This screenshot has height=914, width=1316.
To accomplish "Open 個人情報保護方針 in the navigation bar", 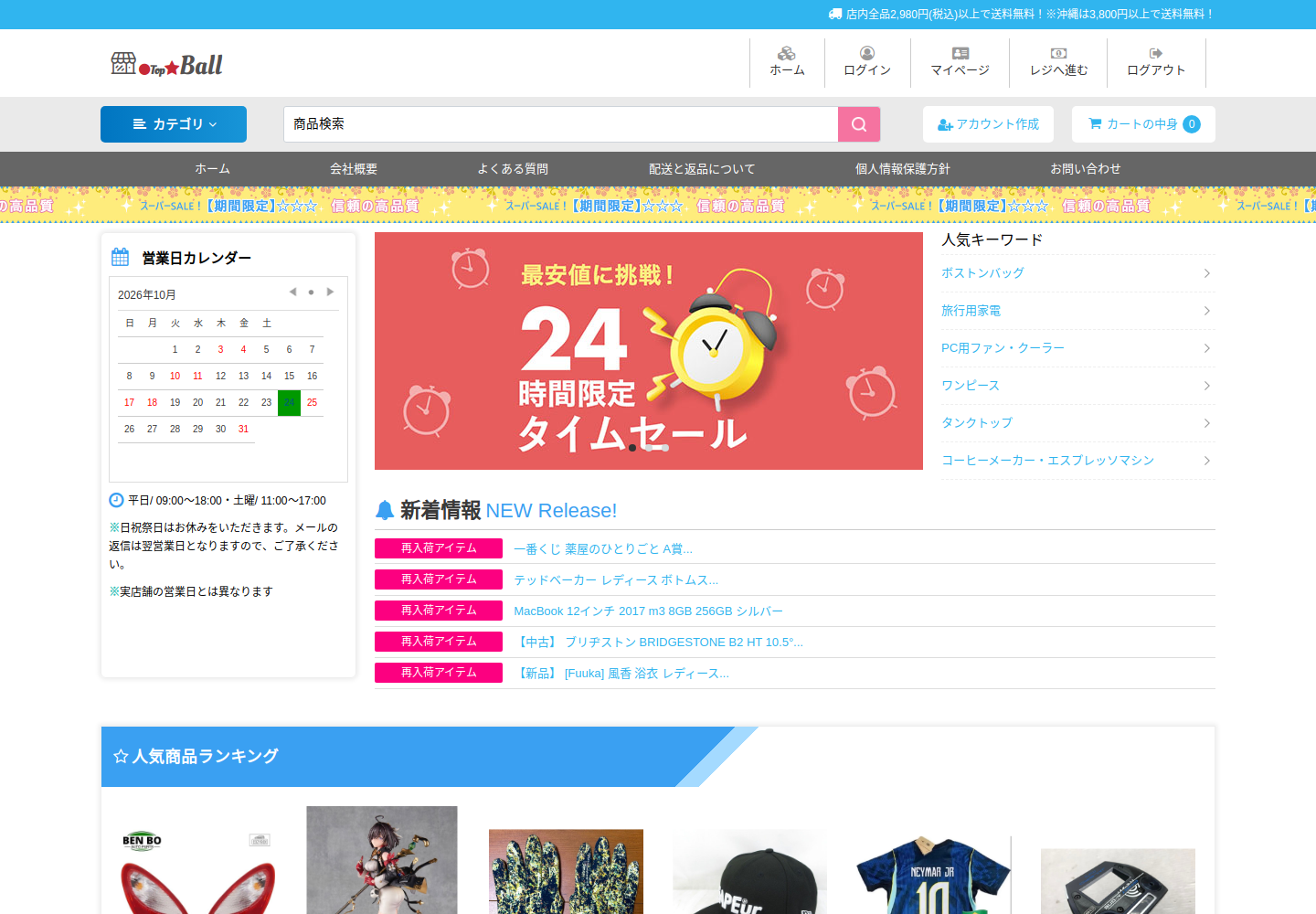I will point(903,169).
